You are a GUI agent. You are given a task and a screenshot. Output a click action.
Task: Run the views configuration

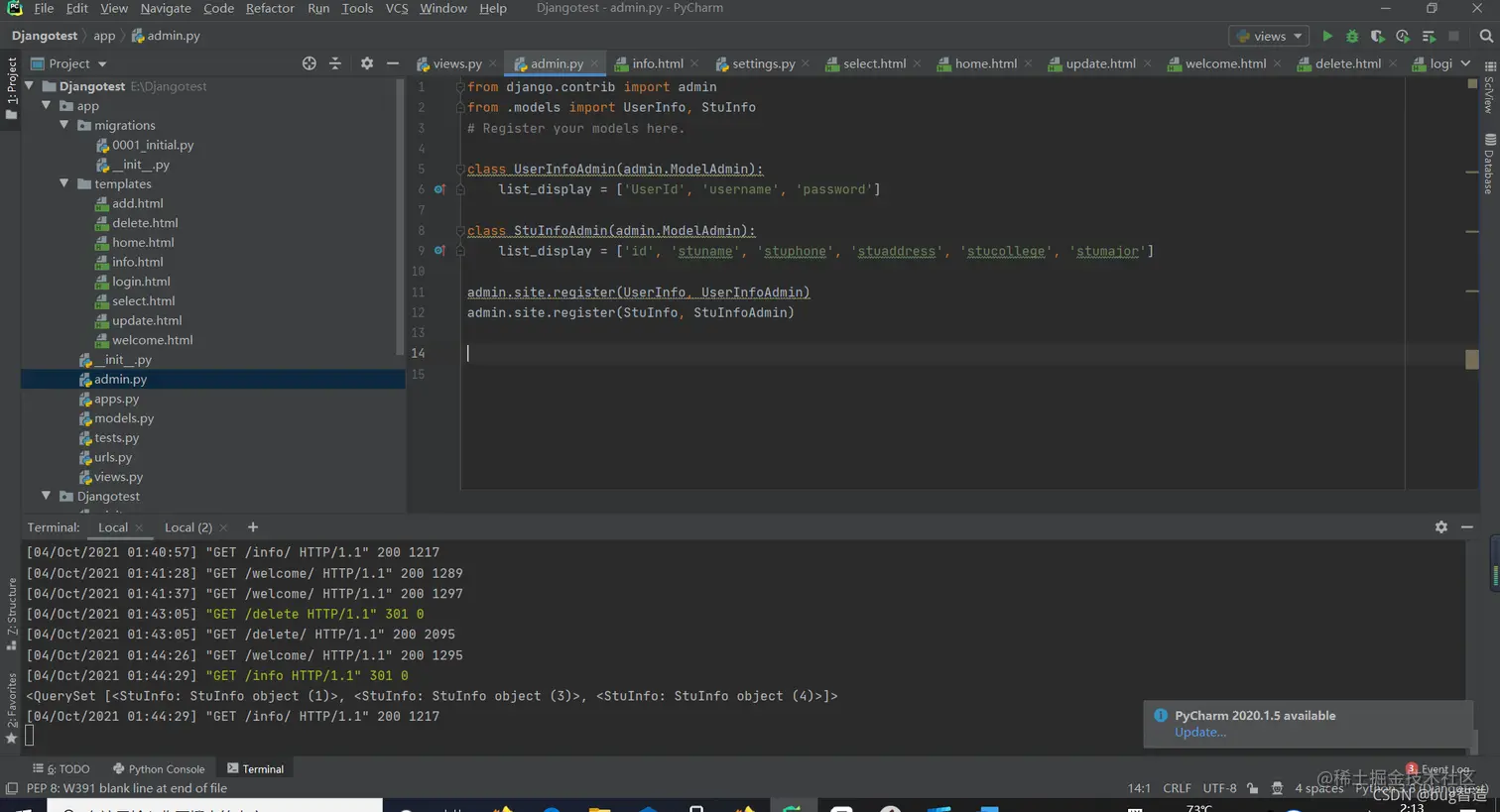1327,36
